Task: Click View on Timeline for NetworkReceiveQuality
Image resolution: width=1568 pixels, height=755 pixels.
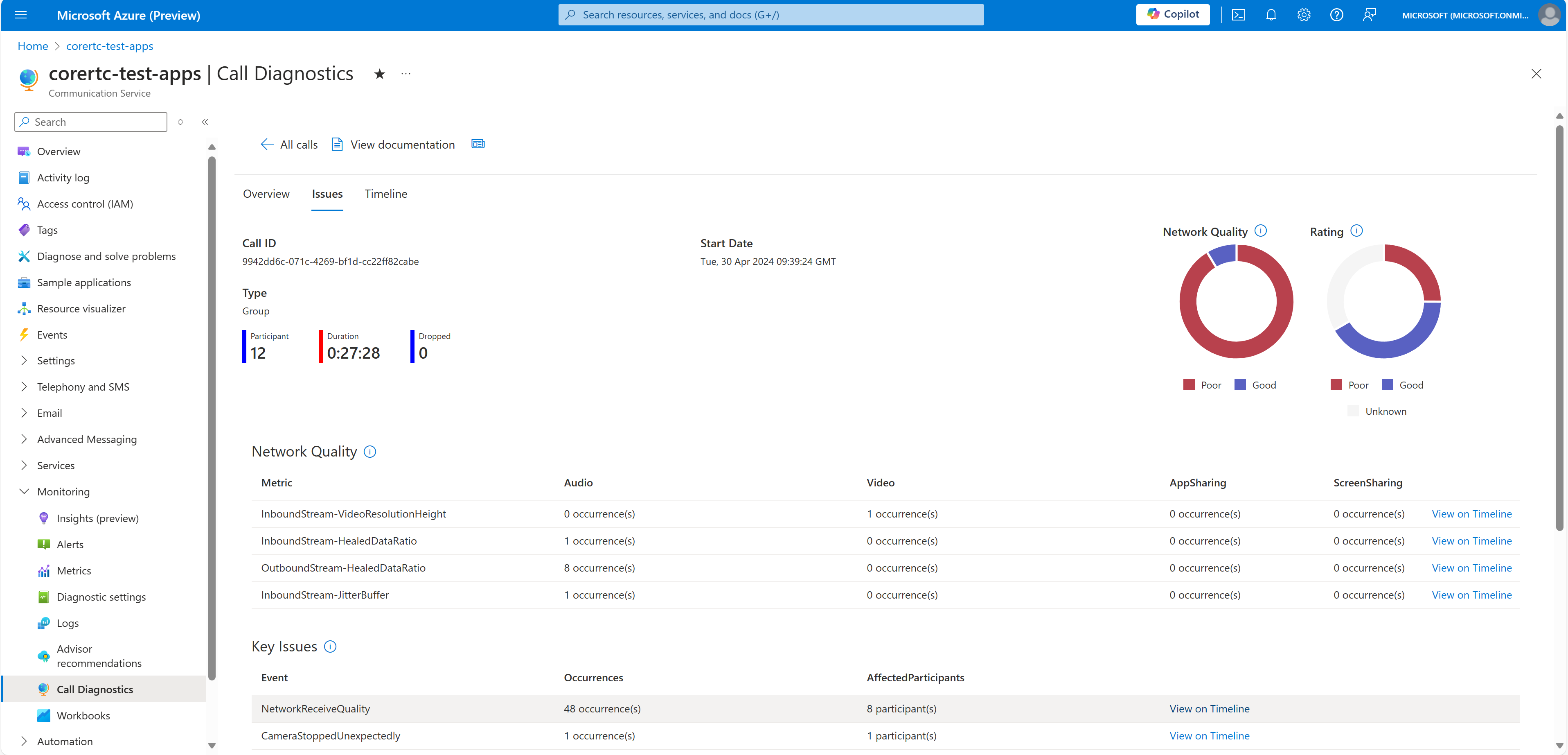Action: click(x=1210, y=708)
